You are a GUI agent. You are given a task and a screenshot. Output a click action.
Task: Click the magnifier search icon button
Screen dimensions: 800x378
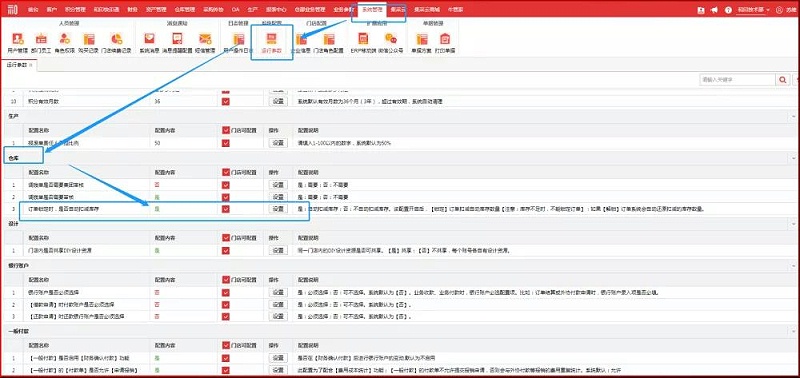783,80
